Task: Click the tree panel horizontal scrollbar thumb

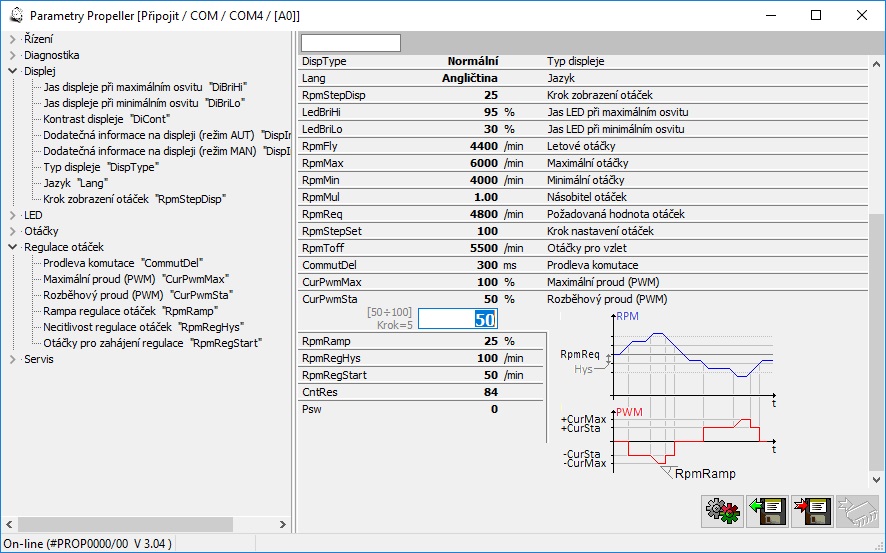Action: [x=125, y=525]
